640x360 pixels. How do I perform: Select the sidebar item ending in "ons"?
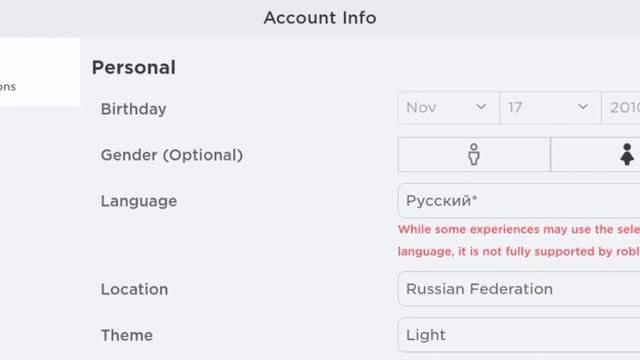pyautogui.click(x=8, y=87)
